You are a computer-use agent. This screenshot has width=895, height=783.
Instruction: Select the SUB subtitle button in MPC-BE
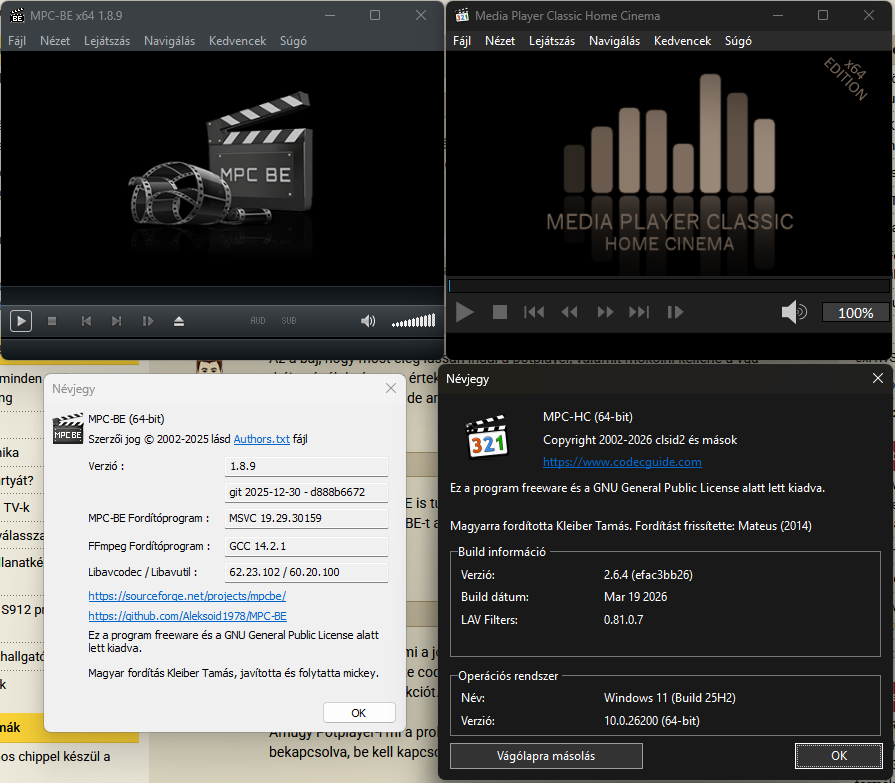289,321
